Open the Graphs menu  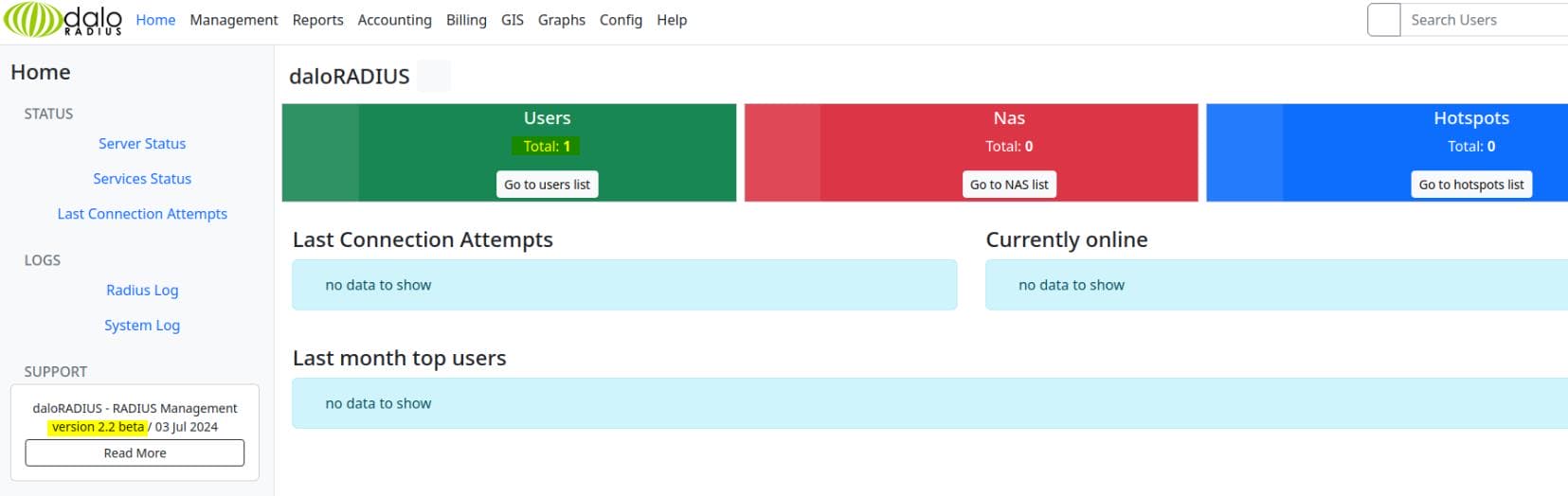click(x=562, y=20)
